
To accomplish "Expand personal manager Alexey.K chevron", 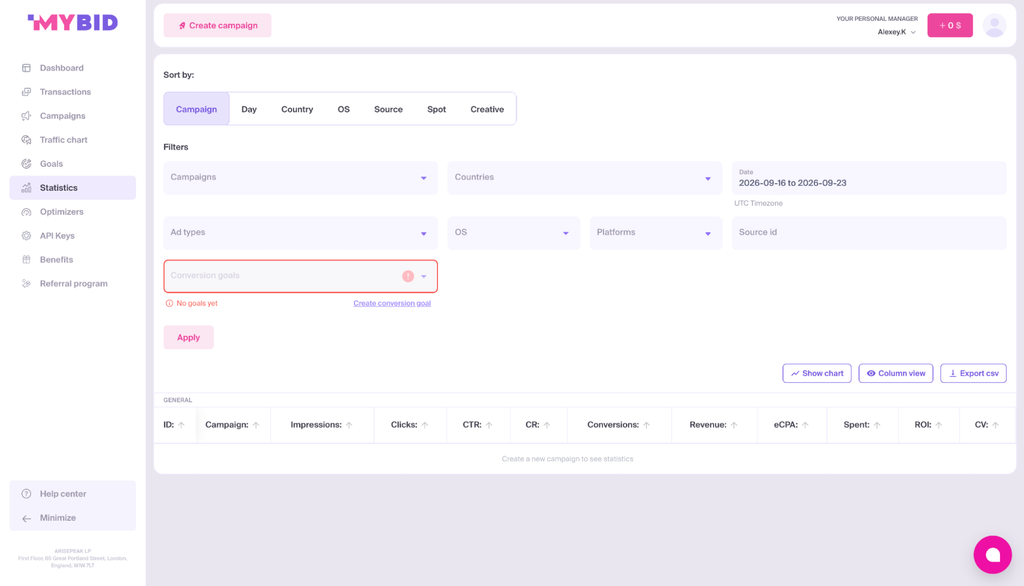I will [x=913, y=32].
